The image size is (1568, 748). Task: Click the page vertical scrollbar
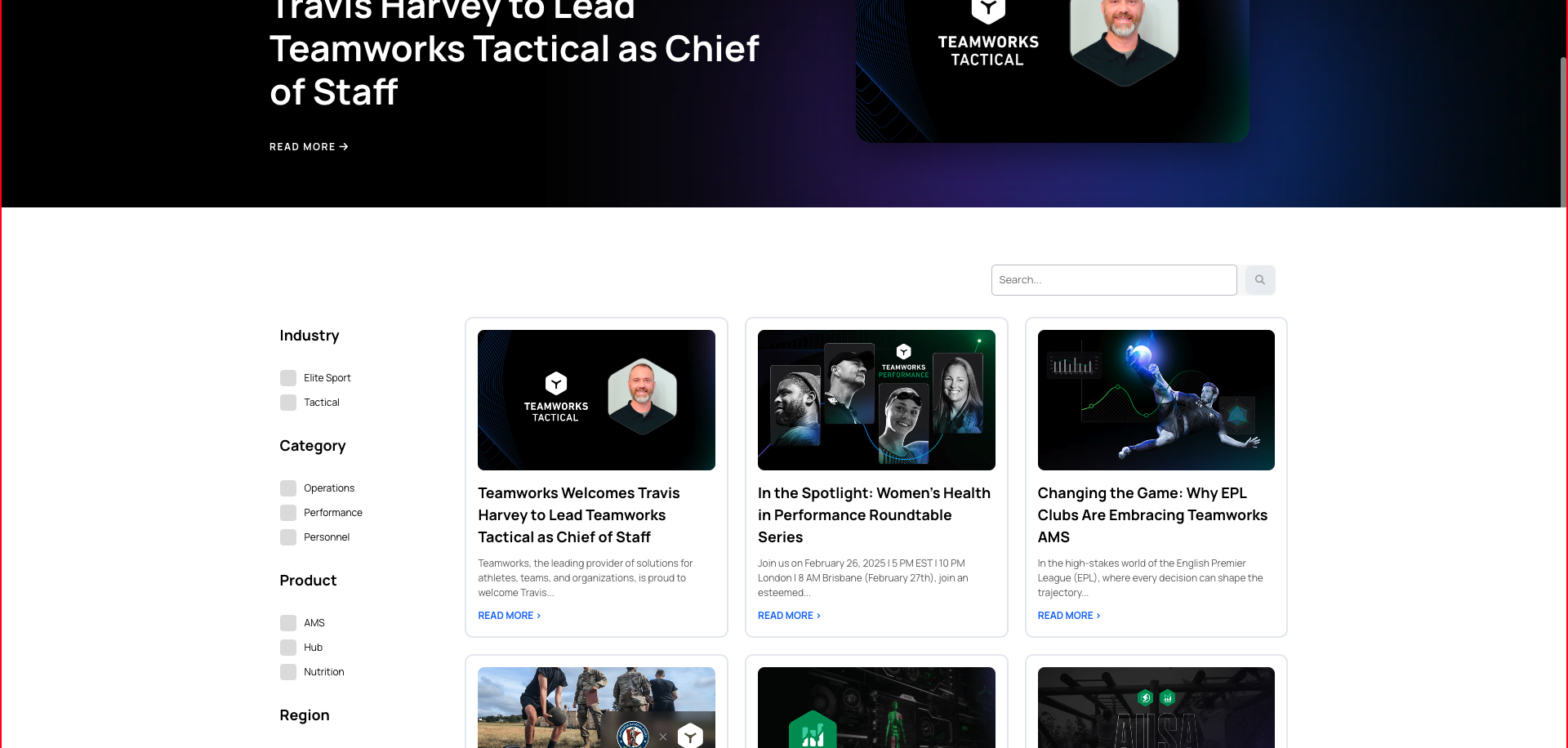(1563, 131)
